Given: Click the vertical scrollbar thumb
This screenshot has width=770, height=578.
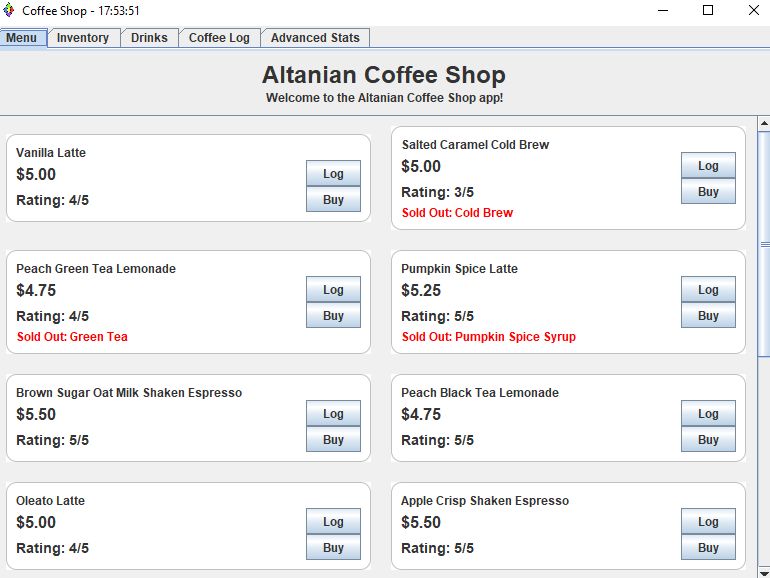Looking at the screenshot, I should click(764, 244).
